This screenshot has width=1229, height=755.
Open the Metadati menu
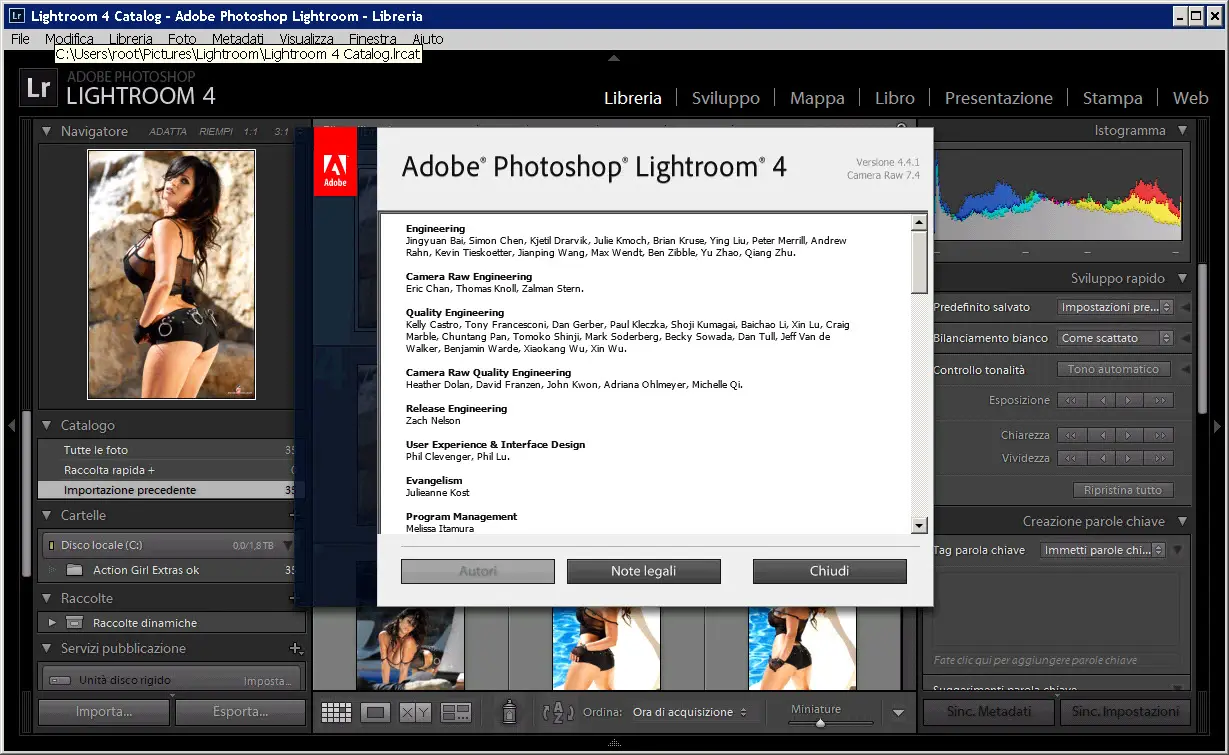(237, 39)
